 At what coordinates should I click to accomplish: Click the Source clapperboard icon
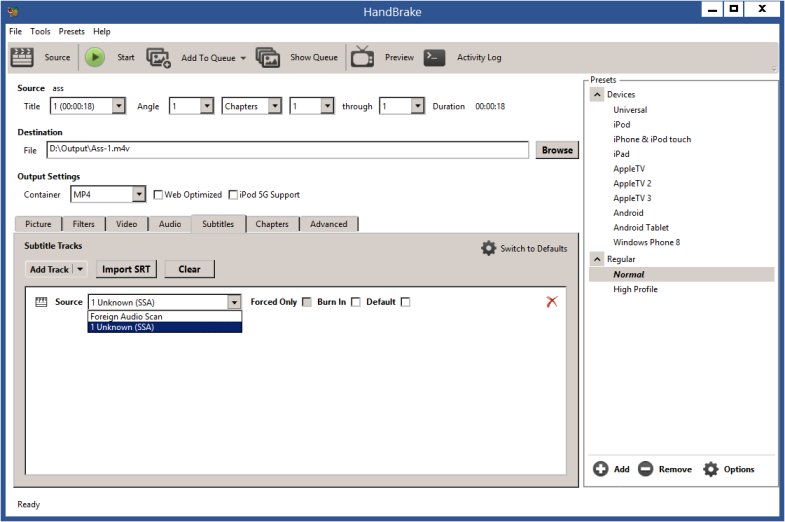tap(22, 58)
